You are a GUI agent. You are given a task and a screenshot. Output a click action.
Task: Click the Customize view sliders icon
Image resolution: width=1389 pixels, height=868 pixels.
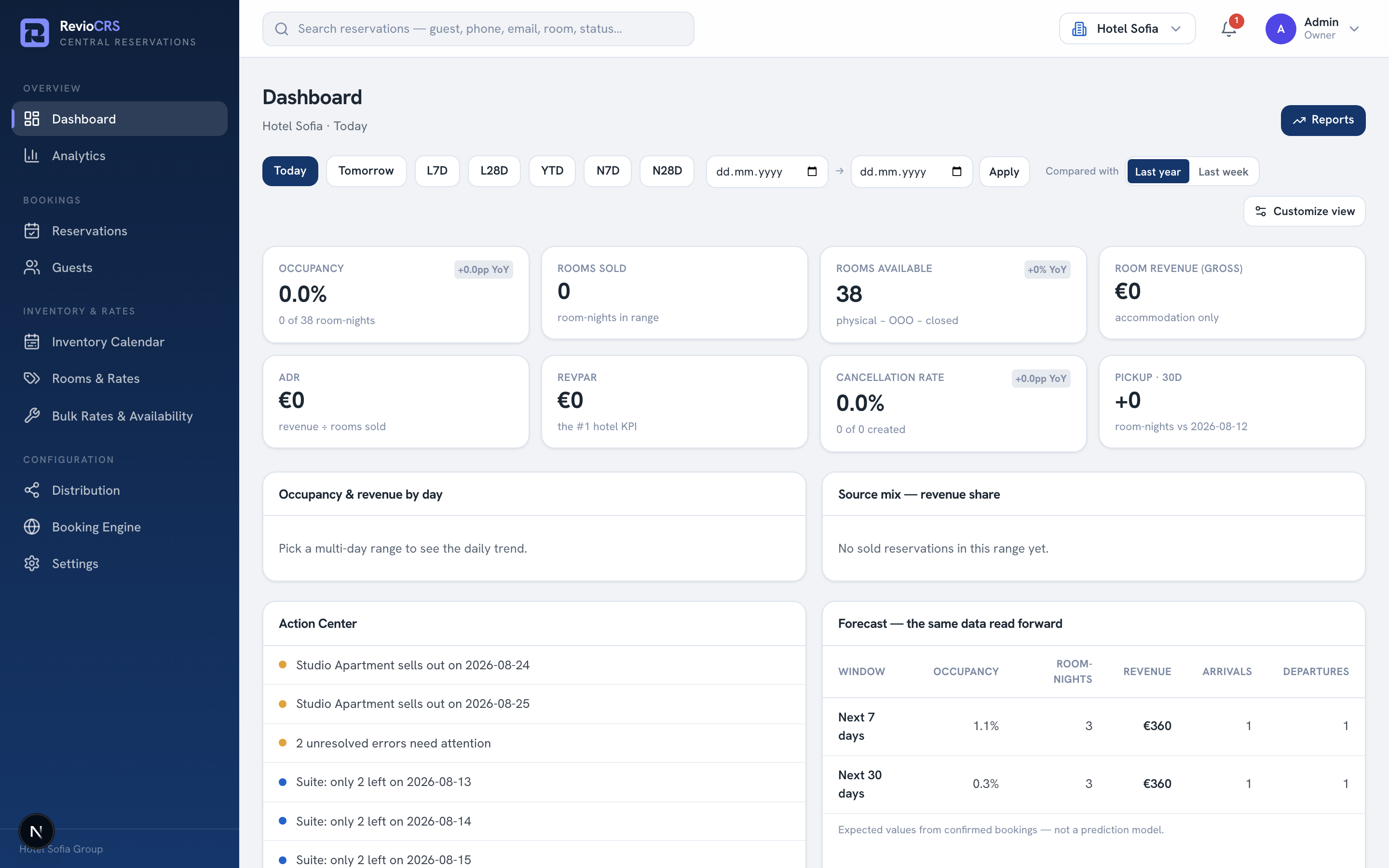[x=1260, y=211]
